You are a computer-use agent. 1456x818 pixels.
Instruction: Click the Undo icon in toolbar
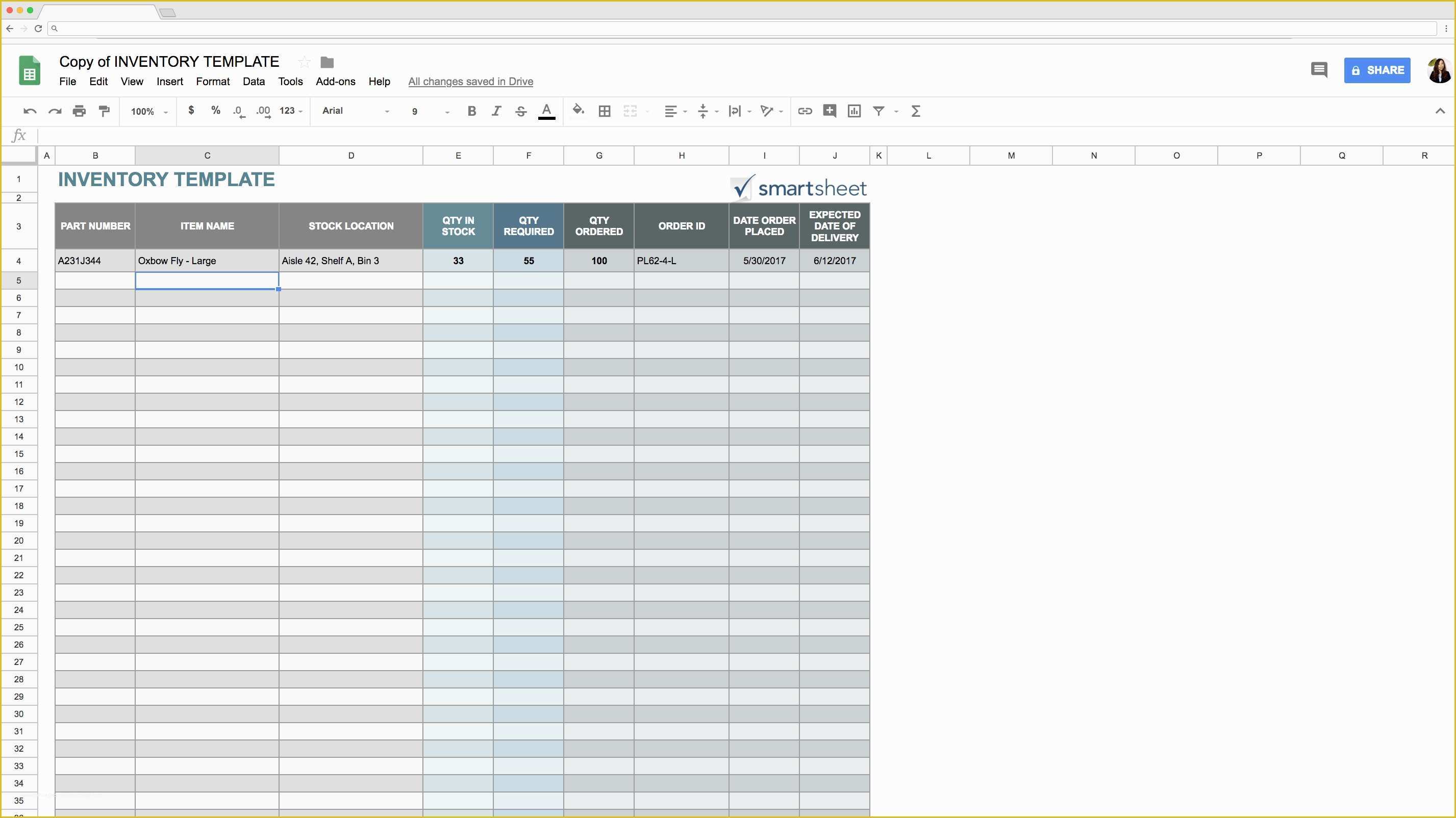29,110
